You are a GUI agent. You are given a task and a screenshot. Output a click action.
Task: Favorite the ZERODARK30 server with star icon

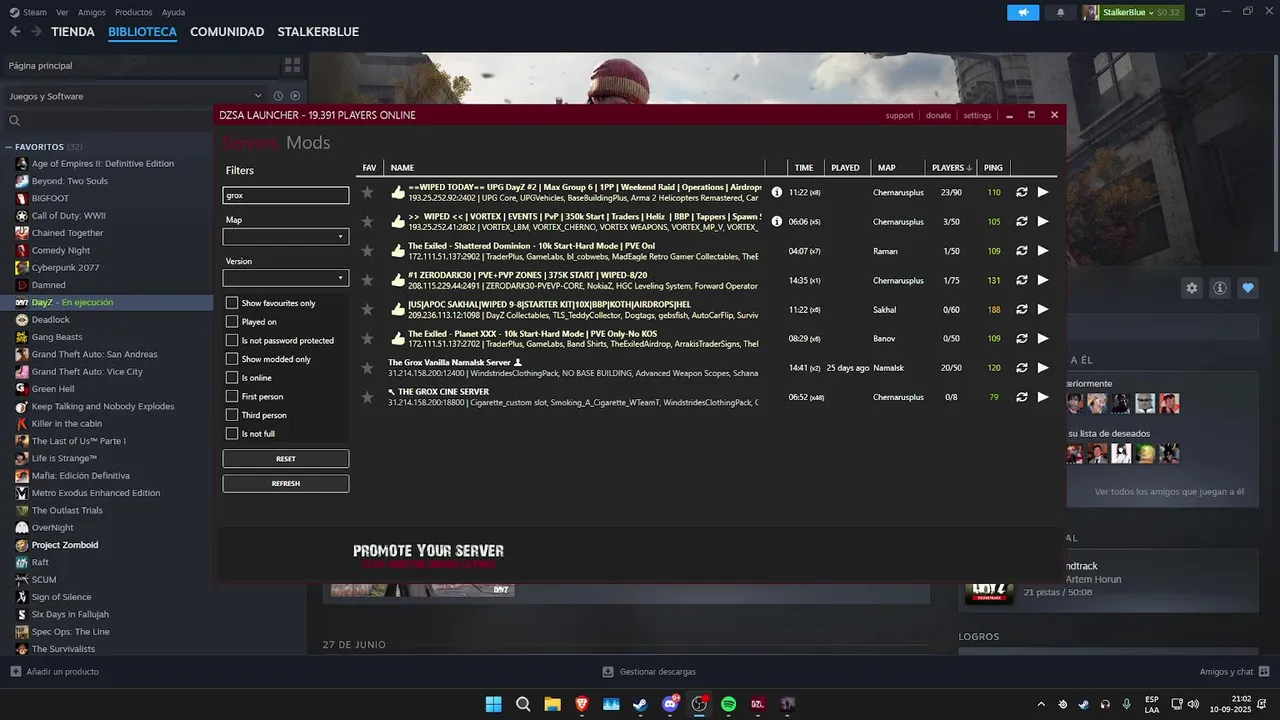pyautogui.click(x=367, y=280)
